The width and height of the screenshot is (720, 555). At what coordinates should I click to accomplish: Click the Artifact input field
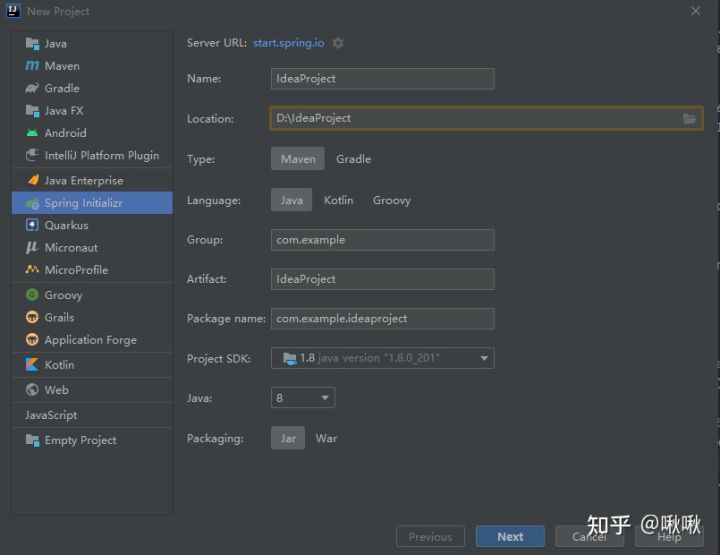pyautogui.click(x=382, y=279)
